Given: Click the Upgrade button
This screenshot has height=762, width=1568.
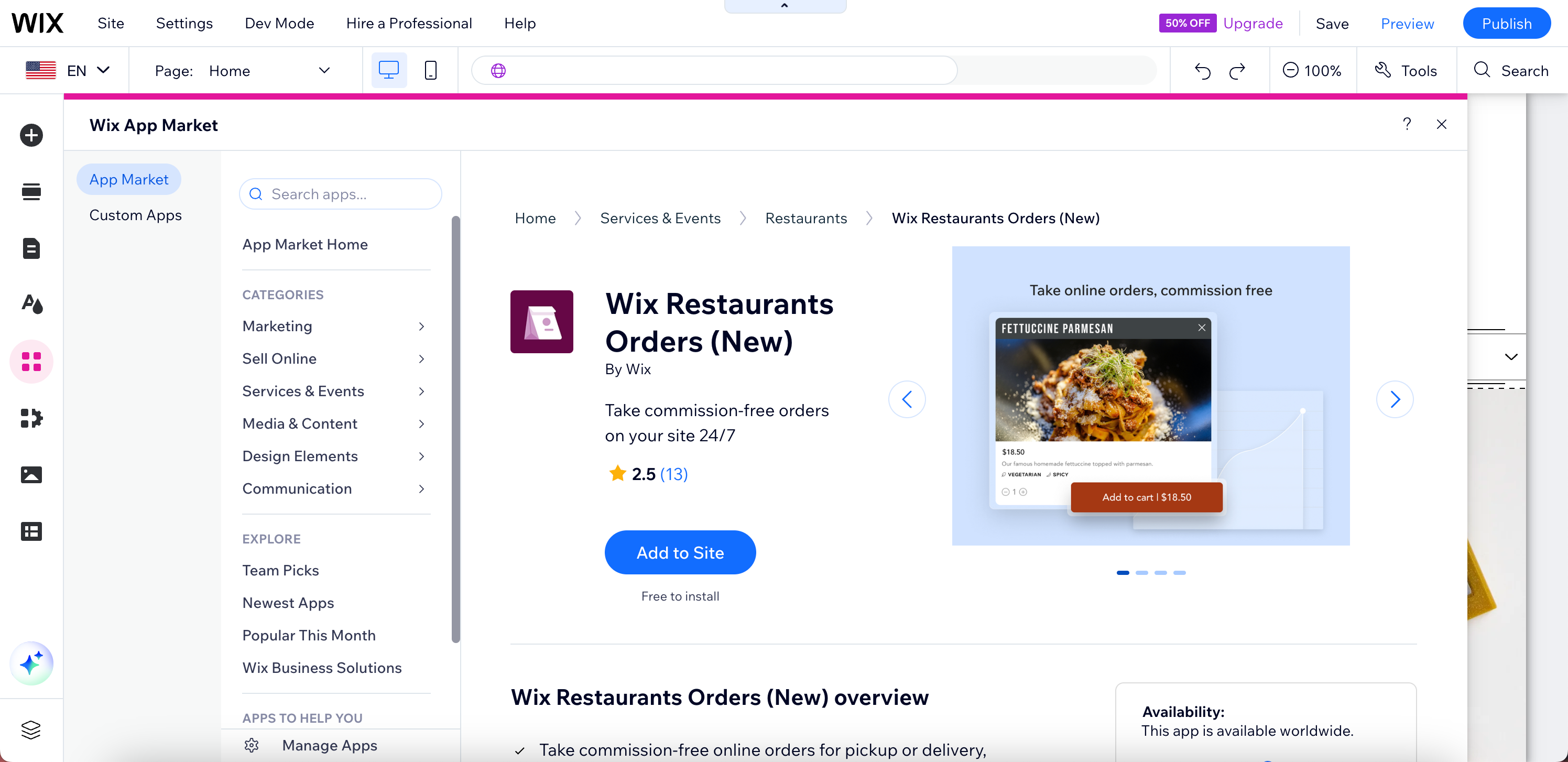Looking at the screenshot, I should pyautogui.click(x=1254, y=22).
